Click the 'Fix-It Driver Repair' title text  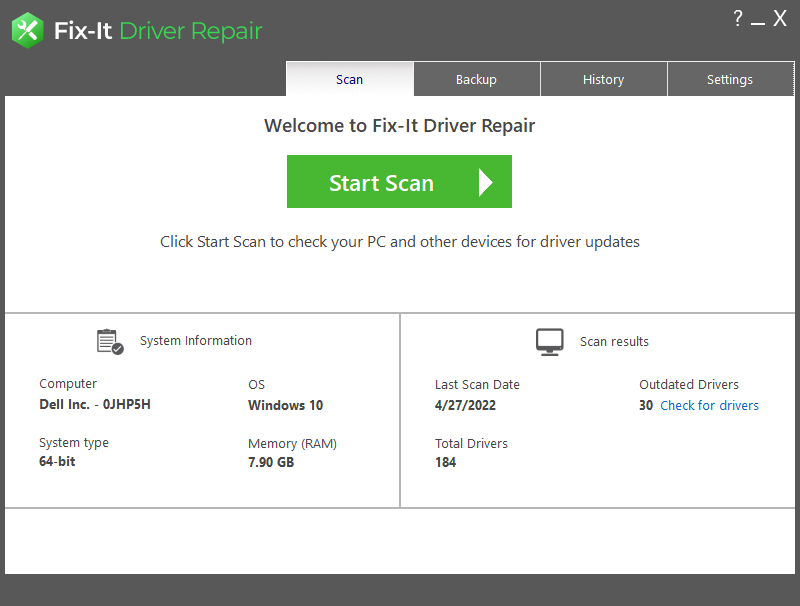click(x=158, y=31)
